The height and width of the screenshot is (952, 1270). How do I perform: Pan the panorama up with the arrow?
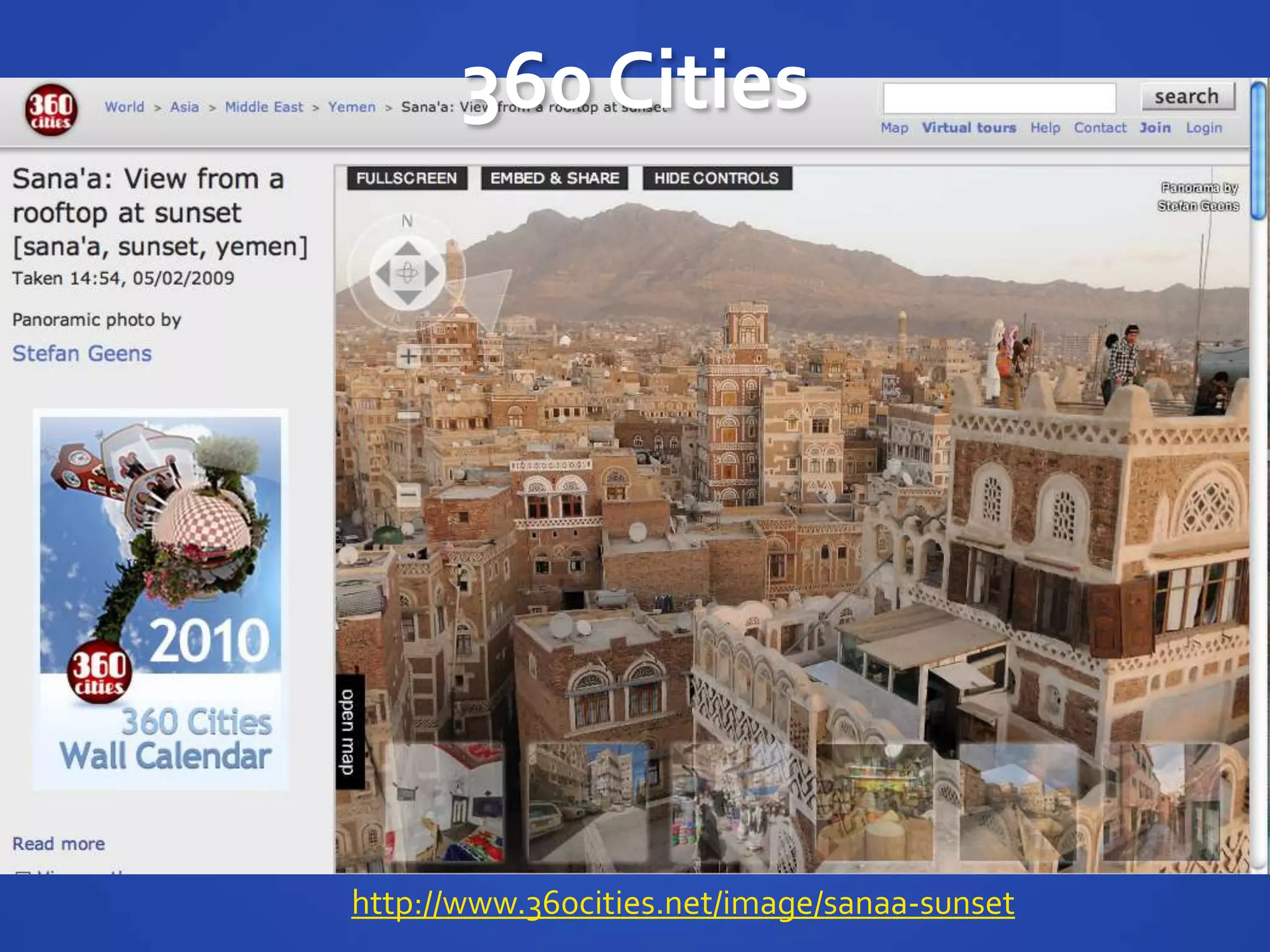click(407, 249)
